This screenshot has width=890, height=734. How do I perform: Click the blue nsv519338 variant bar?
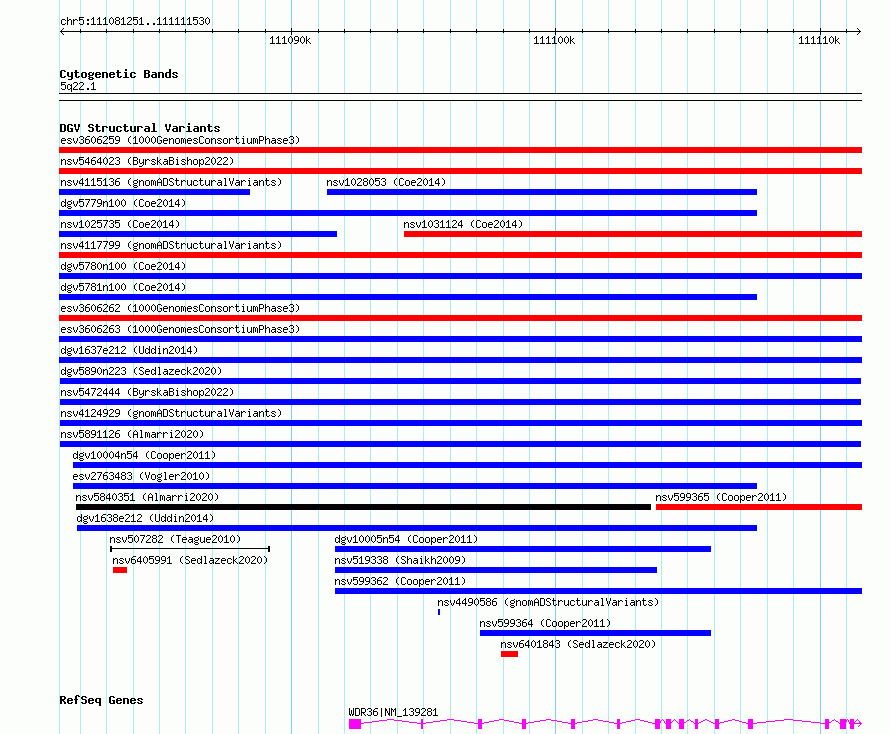(x=496, y=570)
